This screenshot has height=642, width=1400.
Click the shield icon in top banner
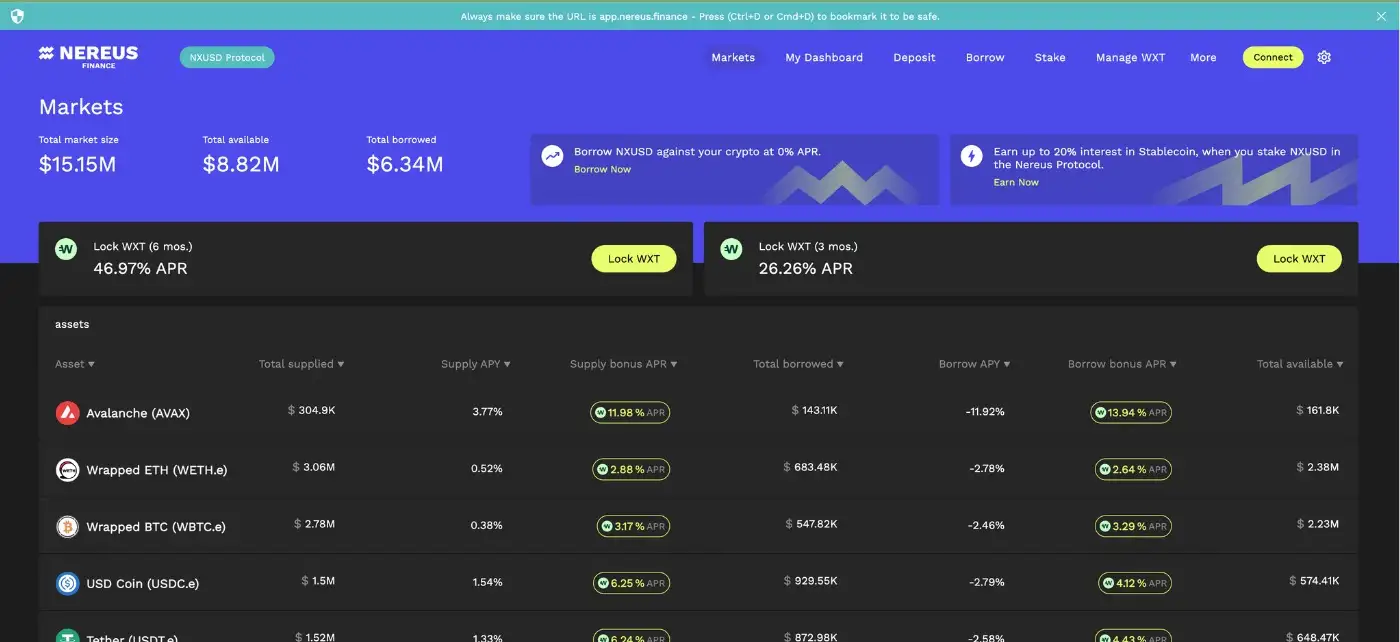17,16
